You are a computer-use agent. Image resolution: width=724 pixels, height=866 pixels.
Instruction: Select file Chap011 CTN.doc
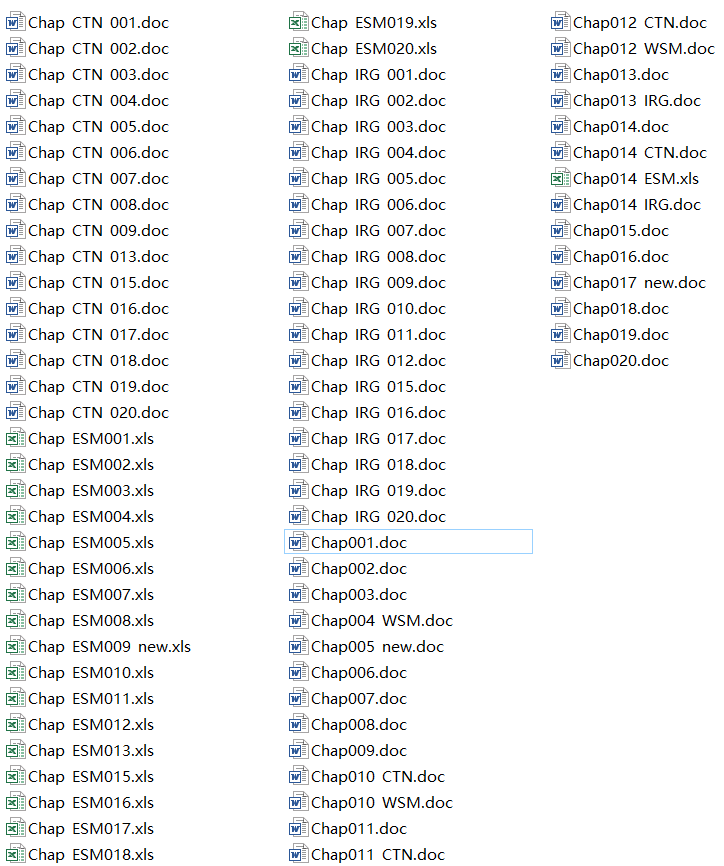pos(367,854)
